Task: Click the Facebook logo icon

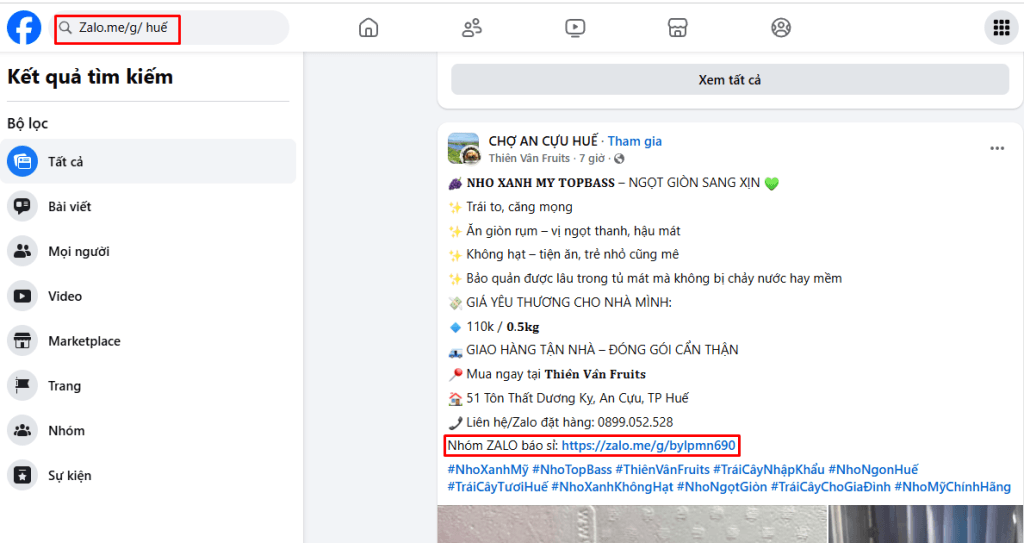Action: [x=24, y=28]
